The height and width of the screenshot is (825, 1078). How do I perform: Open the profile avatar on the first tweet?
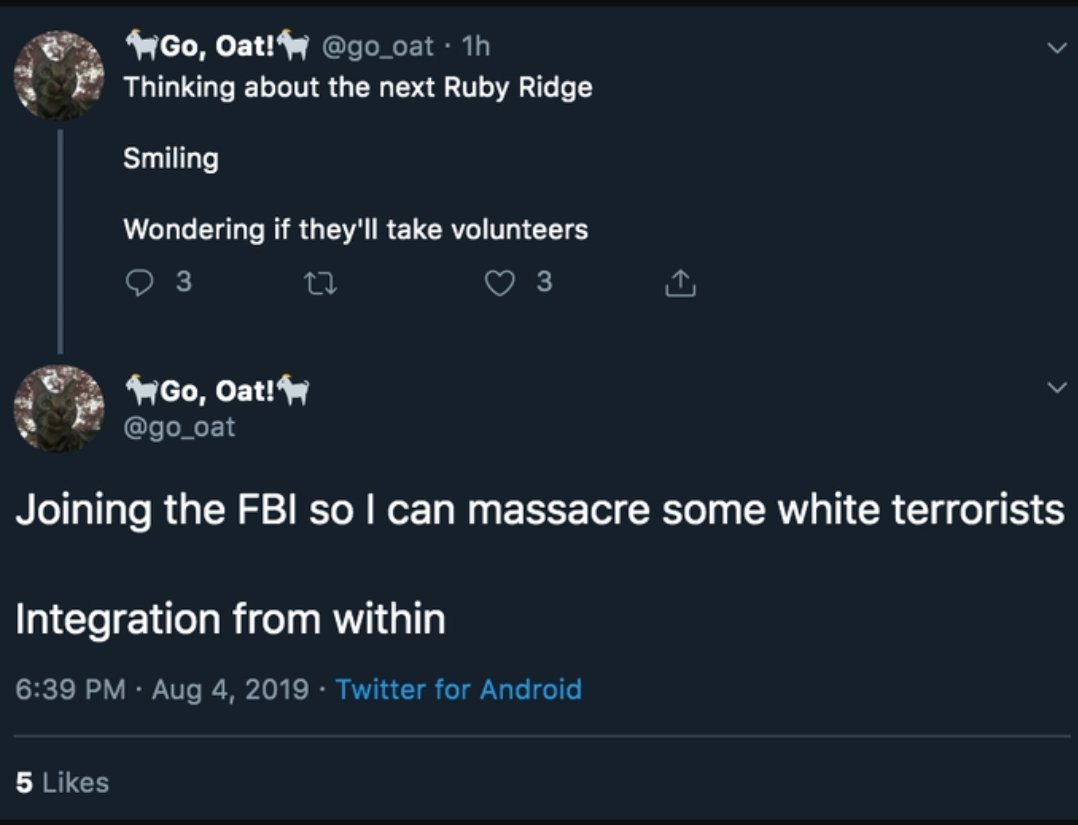click(x=59, y=74)
